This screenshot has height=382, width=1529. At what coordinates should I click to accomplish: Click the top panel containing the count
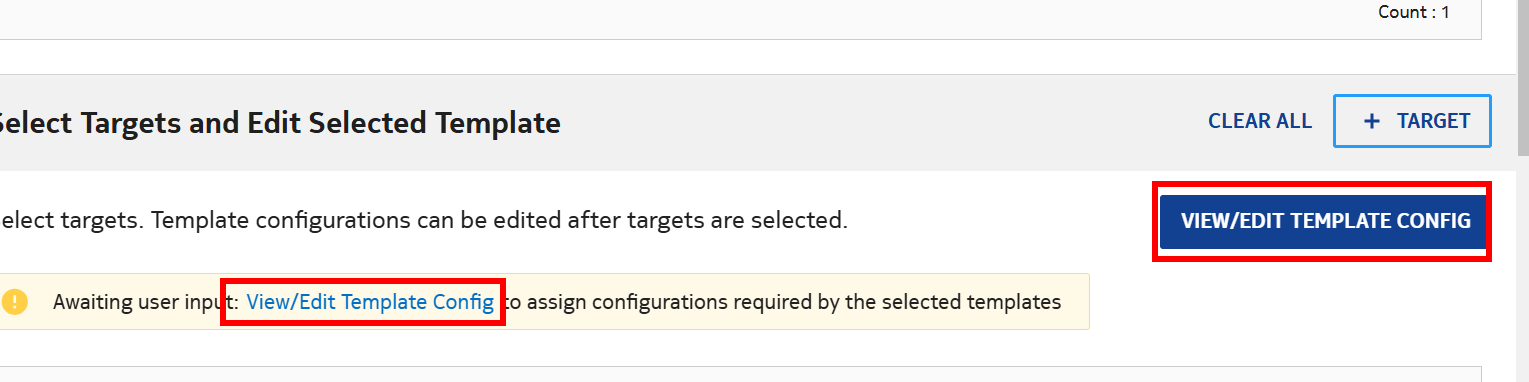[740, 19]
